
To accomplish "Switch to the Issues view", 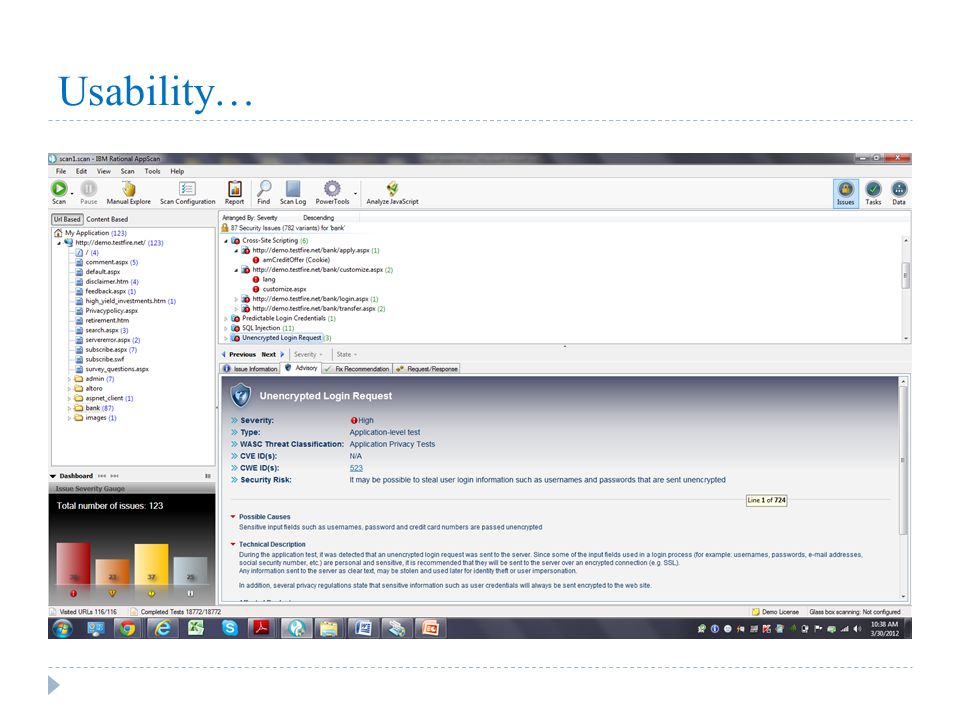I will click(846, 193).
